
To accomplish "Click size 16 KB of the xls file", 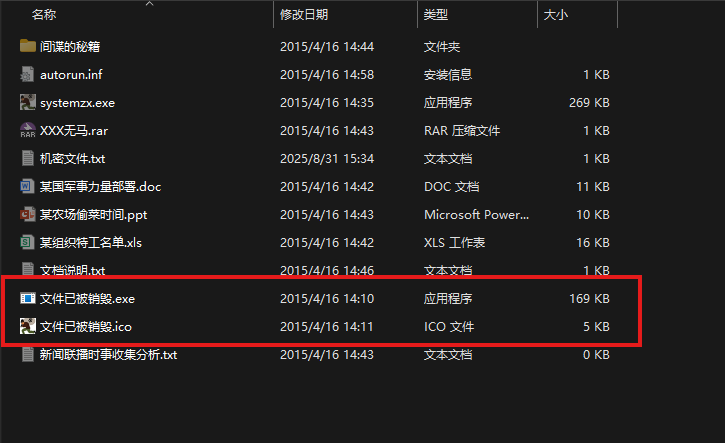I will tap(593, 242).
